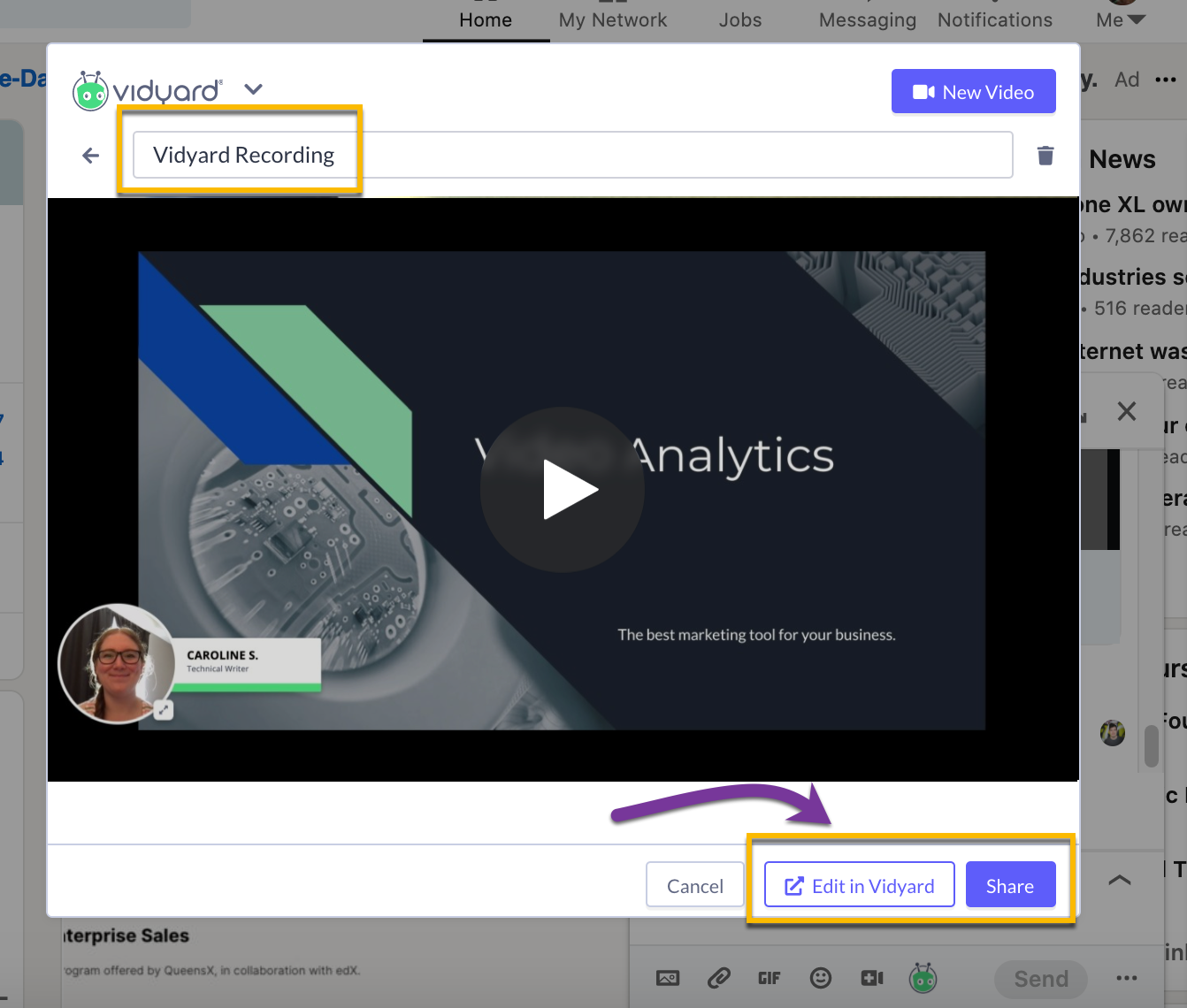Open Vidyard icon in message toolbar

click(x=923, y=978)
